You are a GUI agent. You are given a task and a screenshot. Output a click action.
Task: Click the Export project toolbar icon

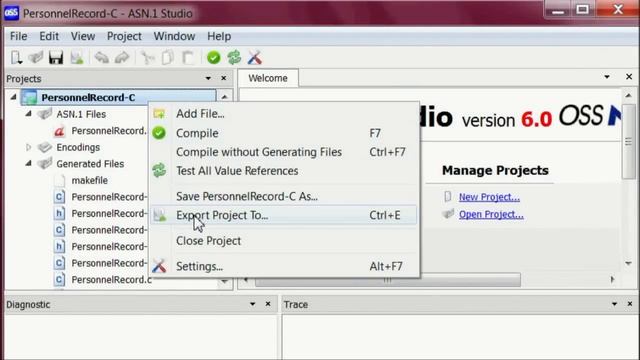pos(77,58)
